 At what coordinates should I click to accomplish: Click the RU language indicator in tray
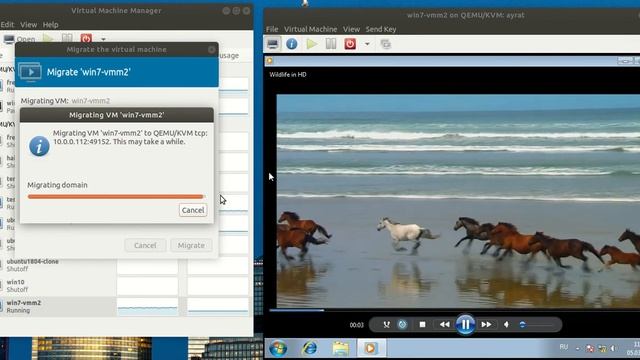point(564,347)
